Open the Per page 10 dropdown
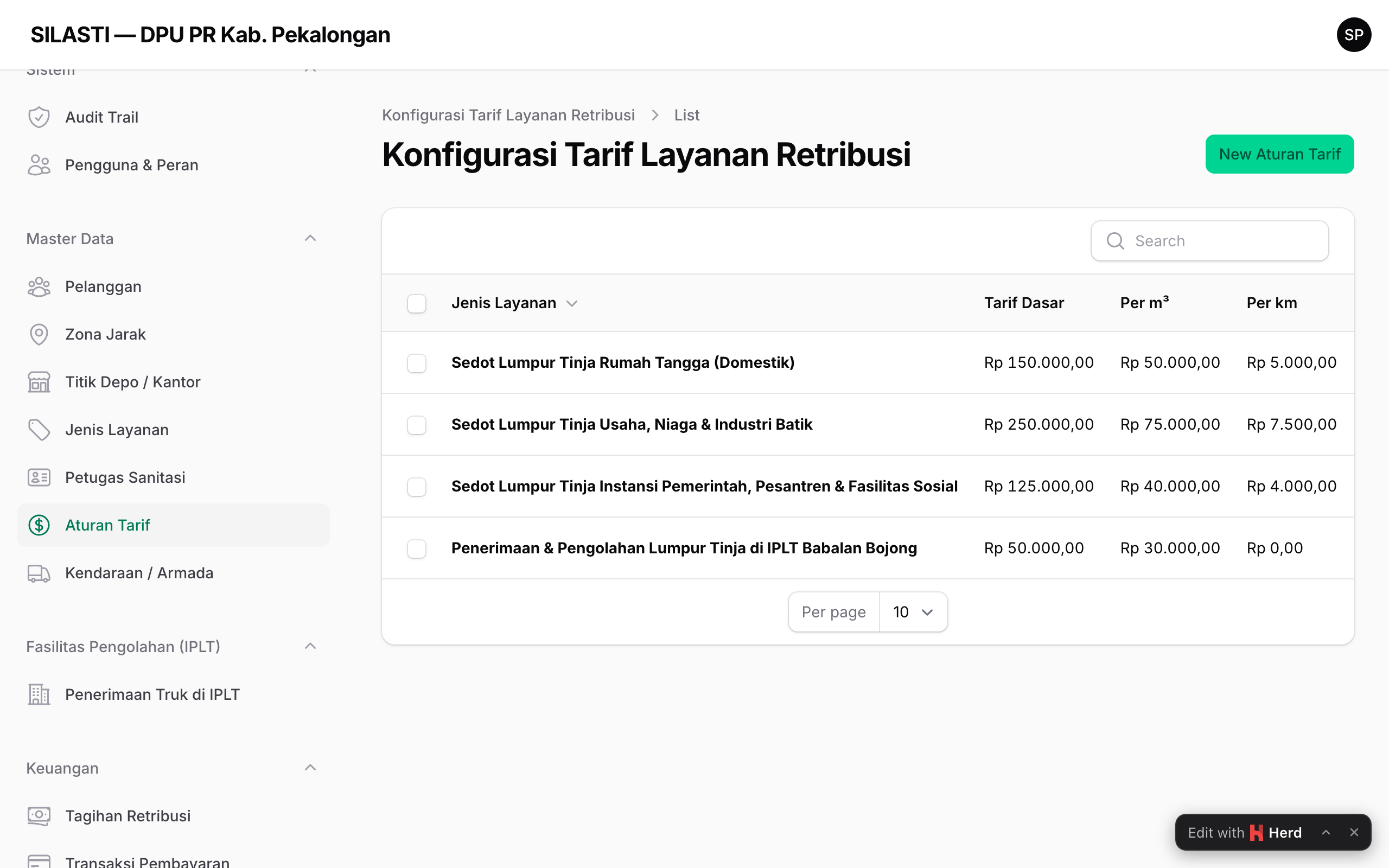This screenshot has height=868, width=1389. 913,612
